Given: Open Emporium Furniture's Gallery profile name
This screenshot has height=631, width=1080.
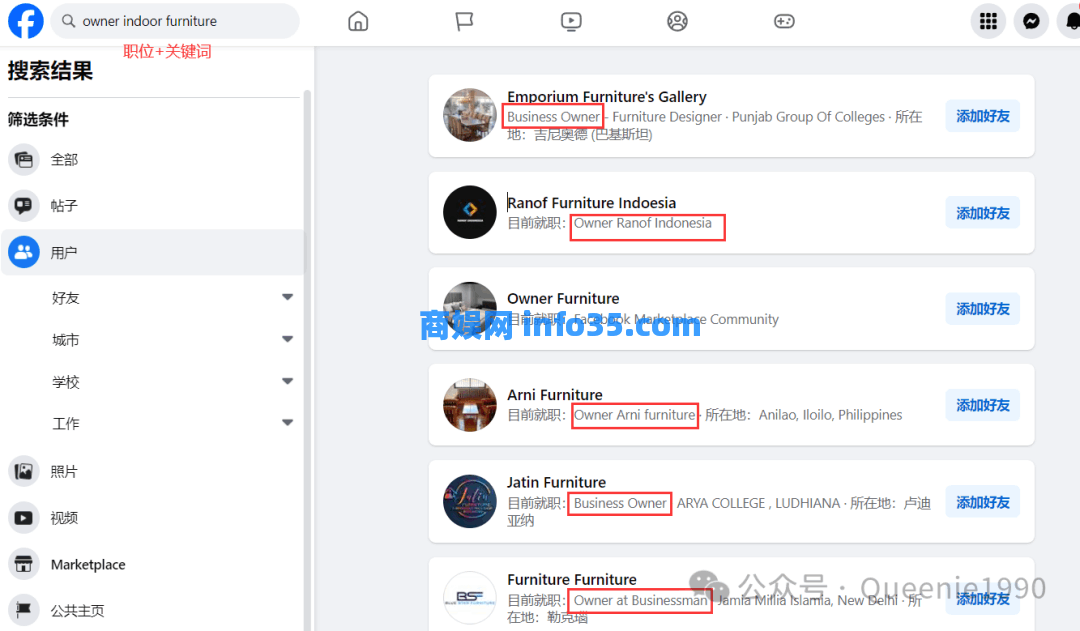Looking at the screenshot, I should click(x=607, y=97).
